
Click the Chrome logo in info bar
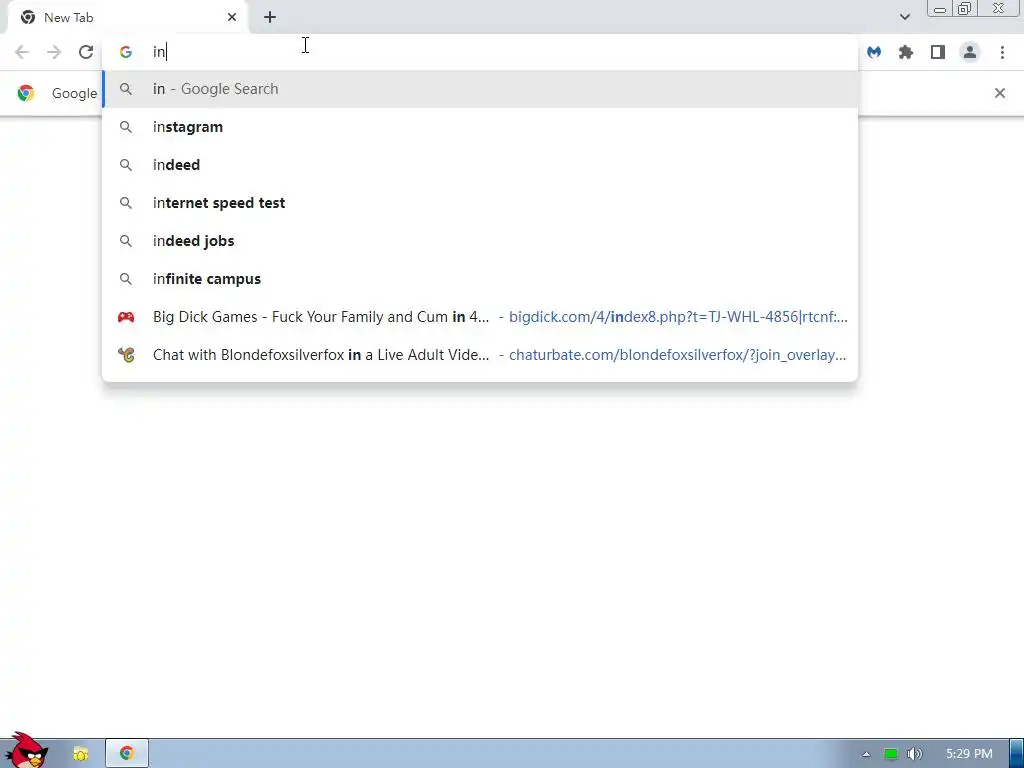pos(26,93)
